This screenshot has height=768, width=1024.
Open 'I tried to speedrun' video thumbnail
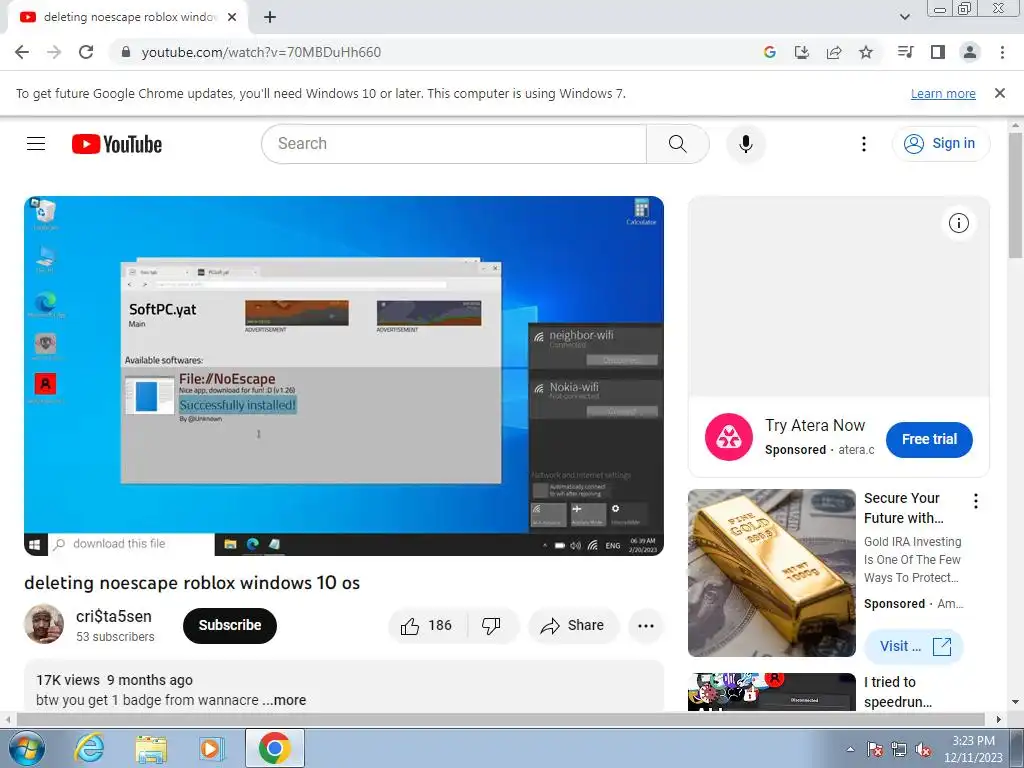pos(771,692)
